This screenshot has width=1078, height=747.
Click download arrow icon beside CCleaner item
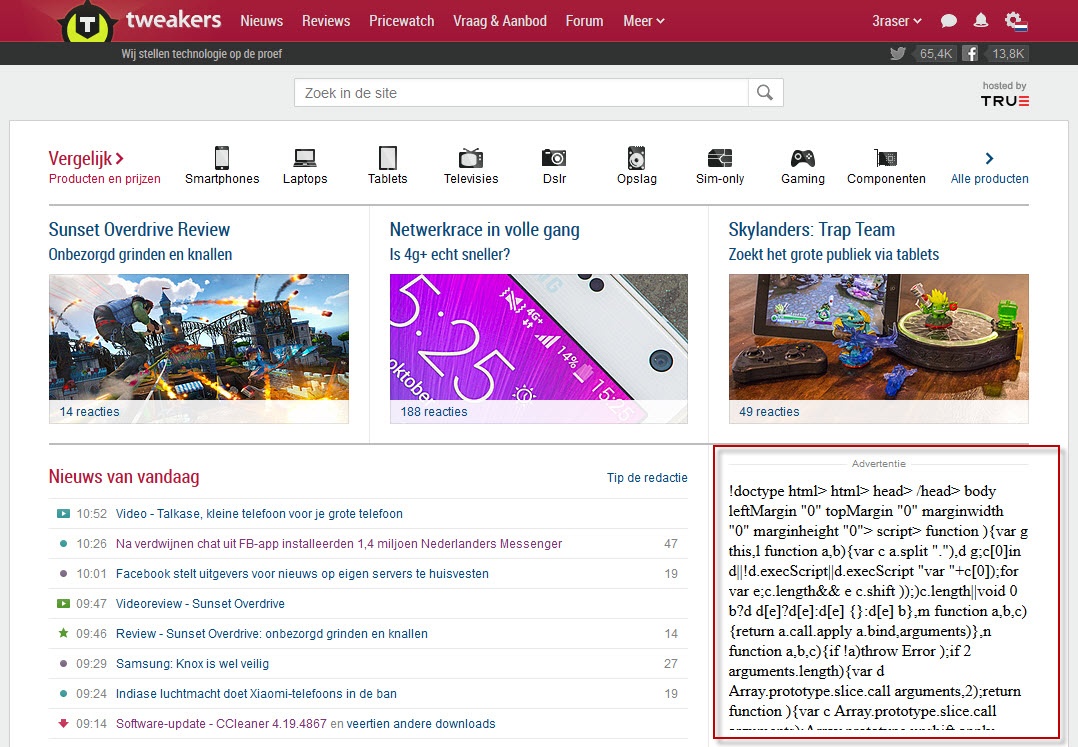tap(63, 723)
